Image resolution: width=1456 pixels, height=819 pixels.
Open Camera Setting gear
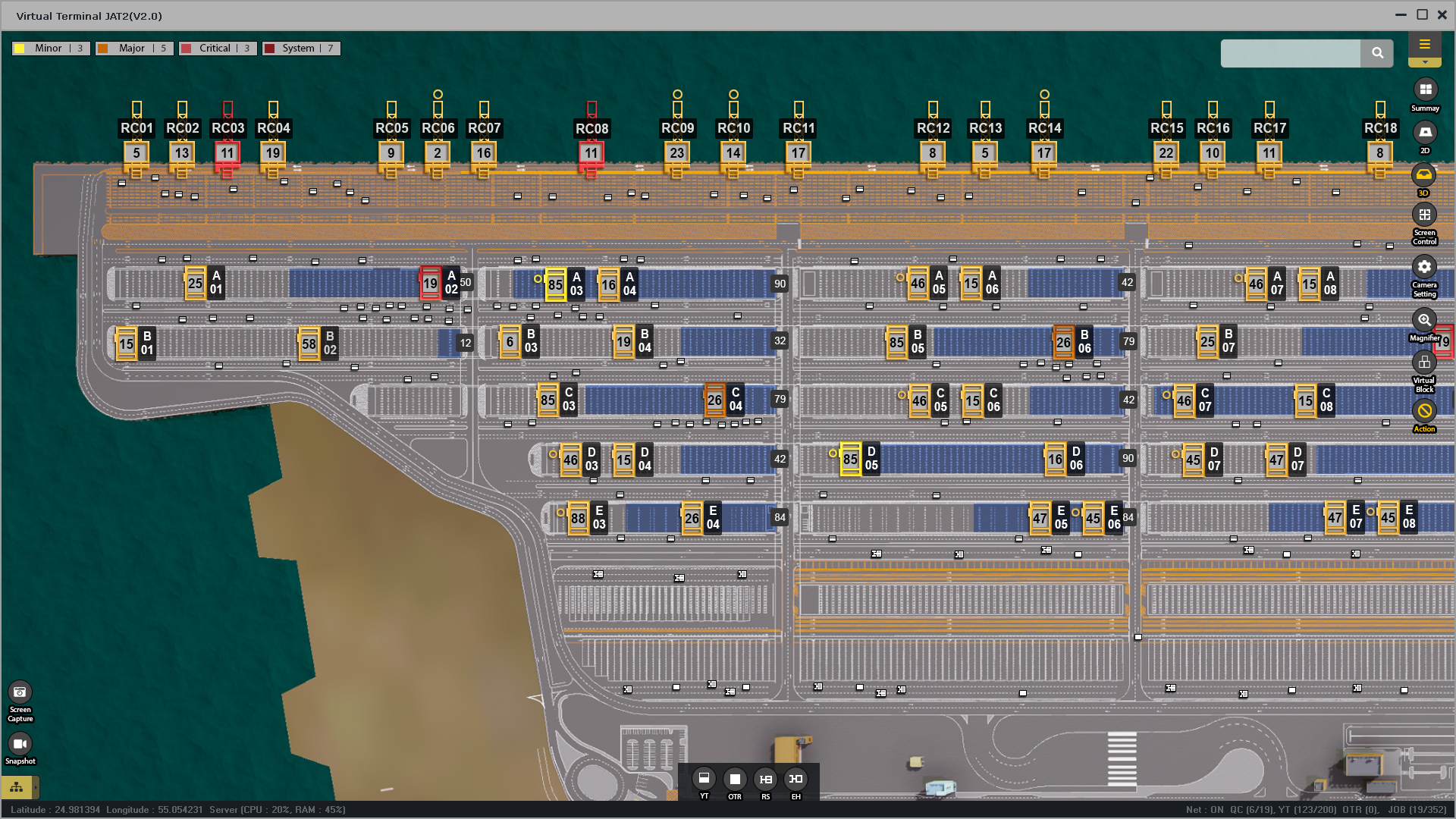[1424, 267]
